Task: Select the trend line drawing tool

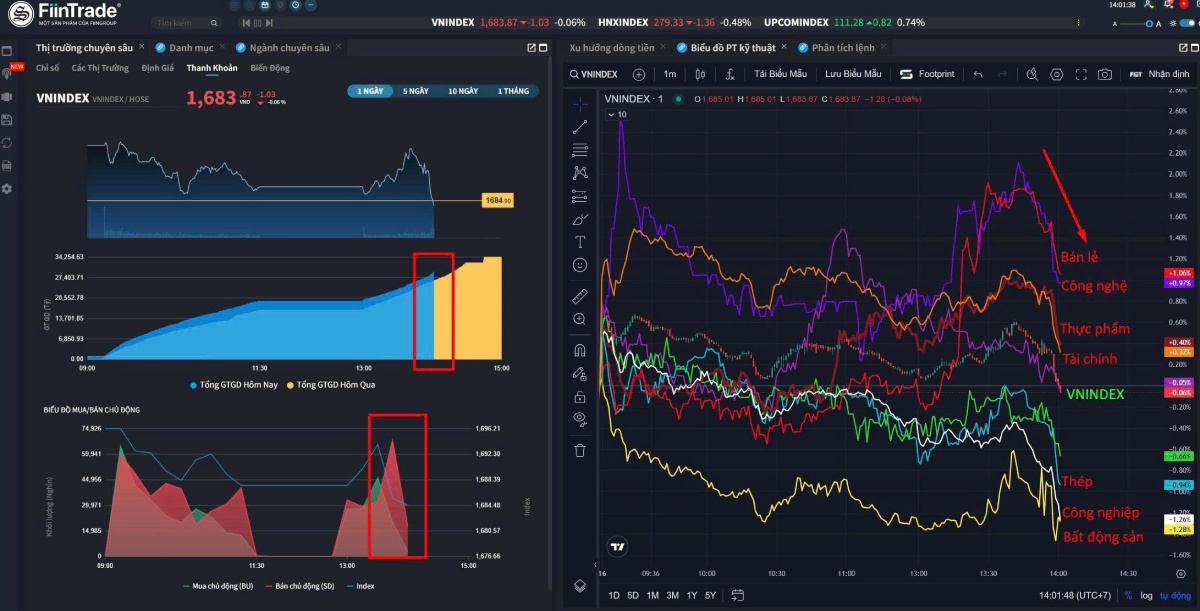Action: pos(580,127)
